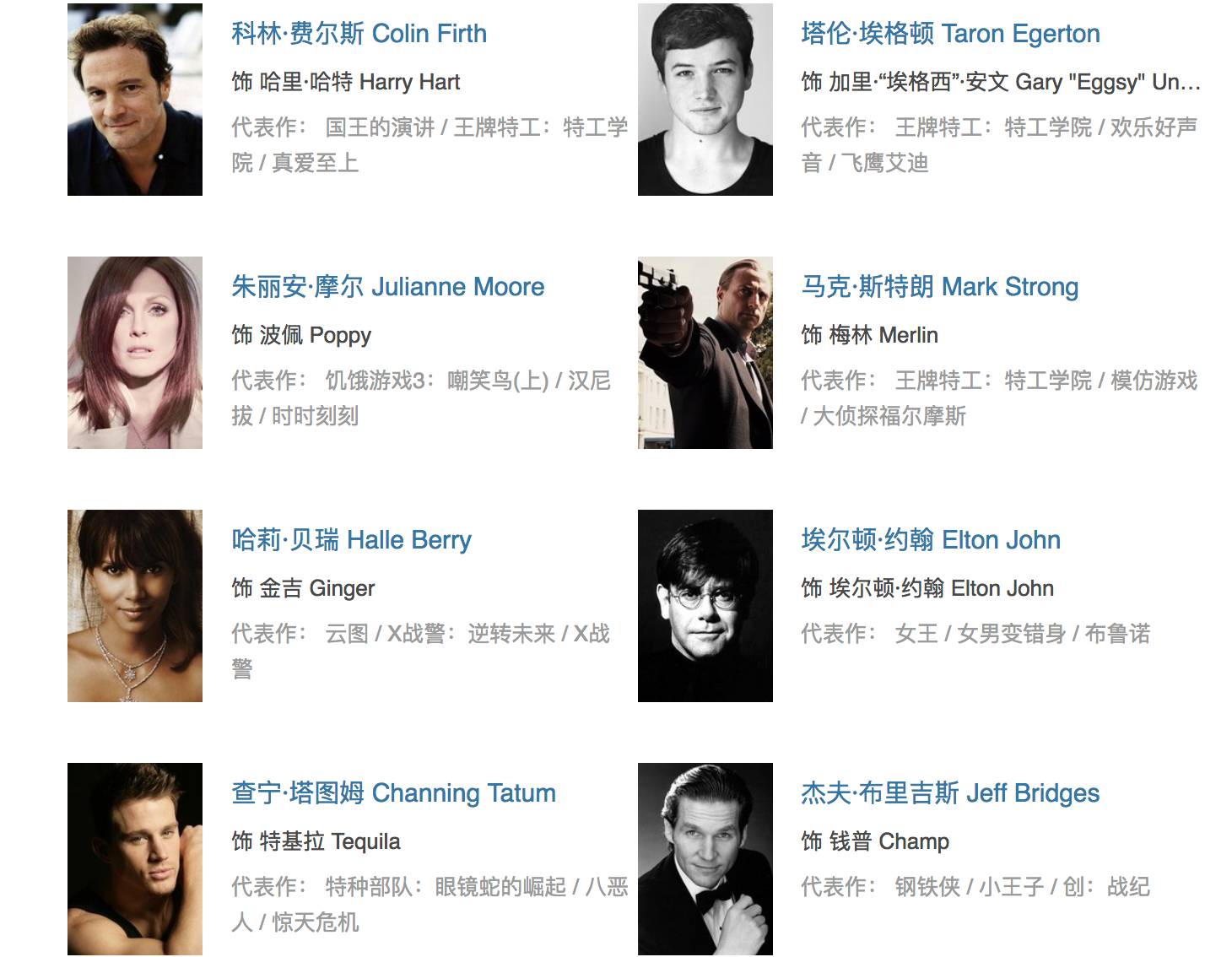1232x957 pixels.
Task: Open the 埃尔顿·约翰 Elton John name link
Action: 931,540
